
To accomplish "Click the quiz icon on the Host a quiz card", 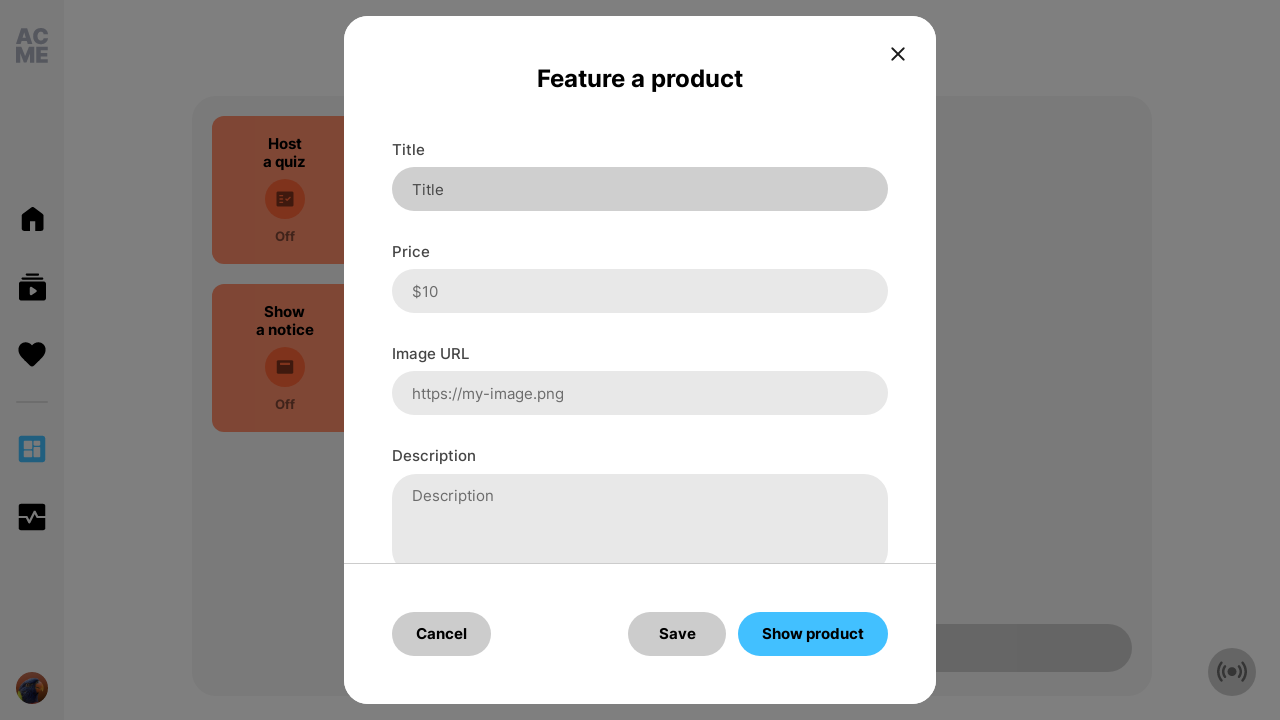I will [285, 199].
